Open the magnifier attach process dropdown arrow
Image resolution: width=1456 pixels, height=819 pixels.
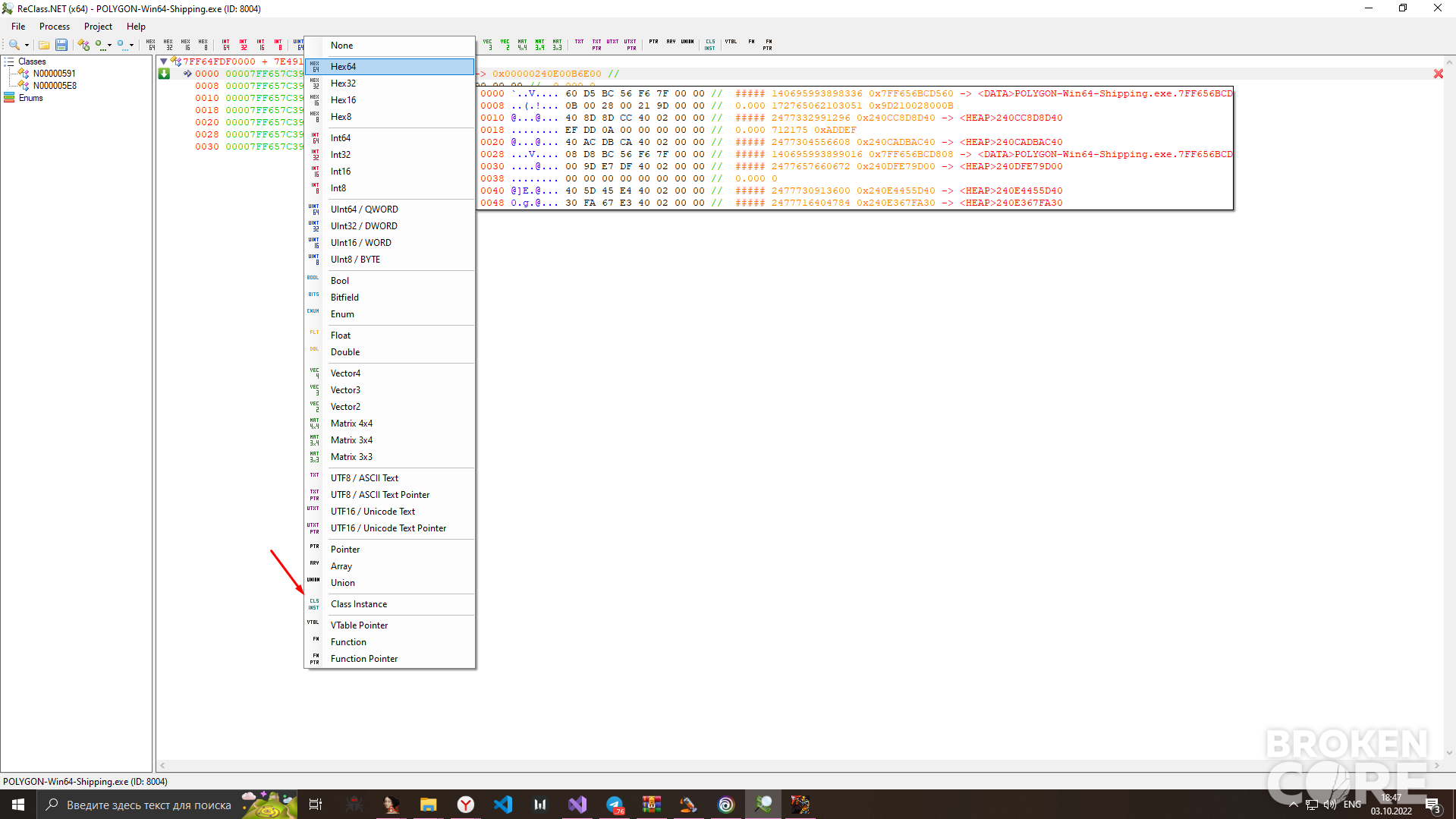pos(27,45)
